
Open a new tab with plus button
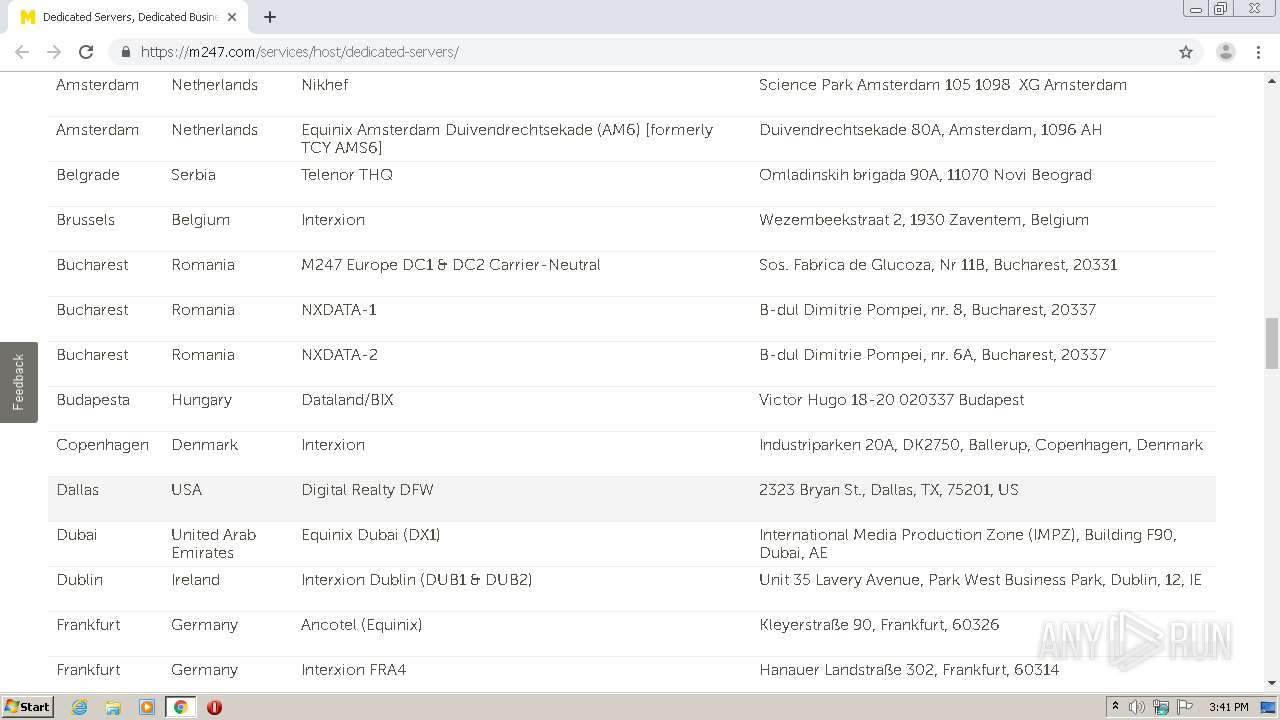point(270,17)
